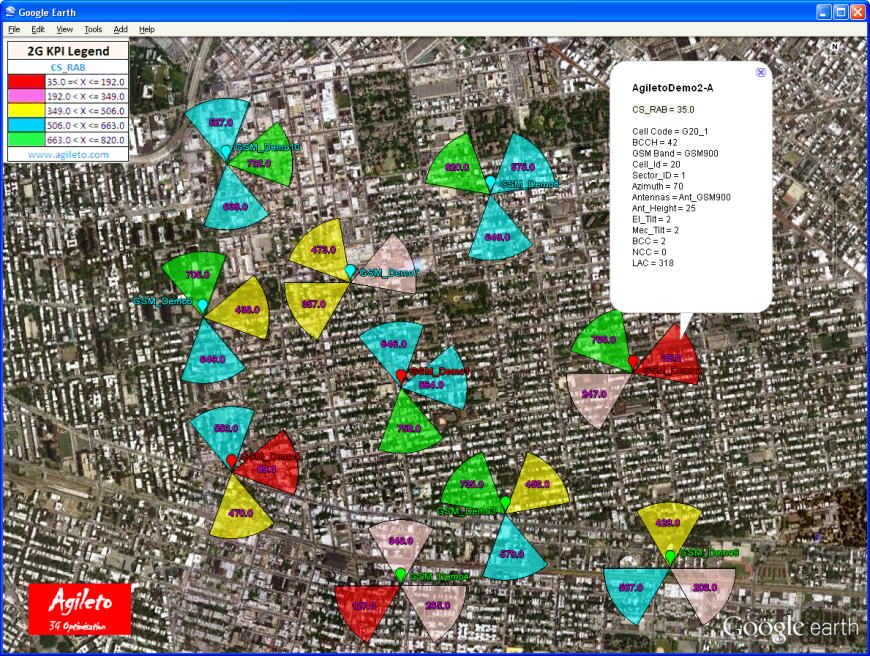This screenshot has width=870, height=656.
Task: Click the Agileto 3G Optimisation logo
Action: pyautogui.click(x=80, y=609)
